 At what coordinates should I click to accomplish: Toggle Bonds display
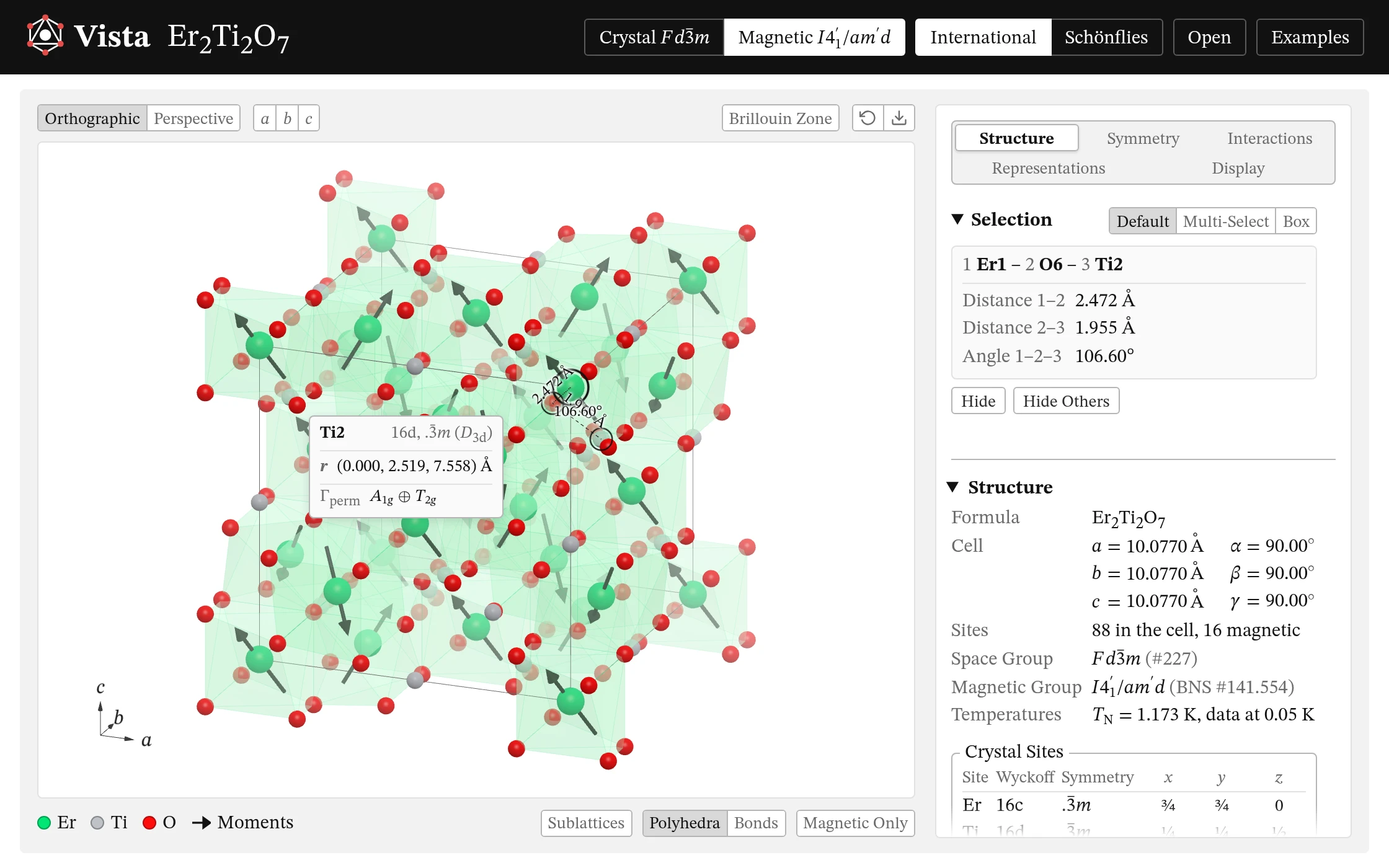[x=756, y=823]
